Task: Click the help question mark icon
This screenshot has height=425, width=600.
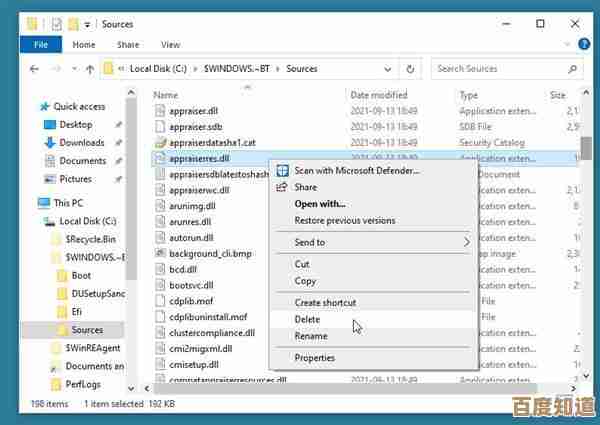Action: click(586, 45)
